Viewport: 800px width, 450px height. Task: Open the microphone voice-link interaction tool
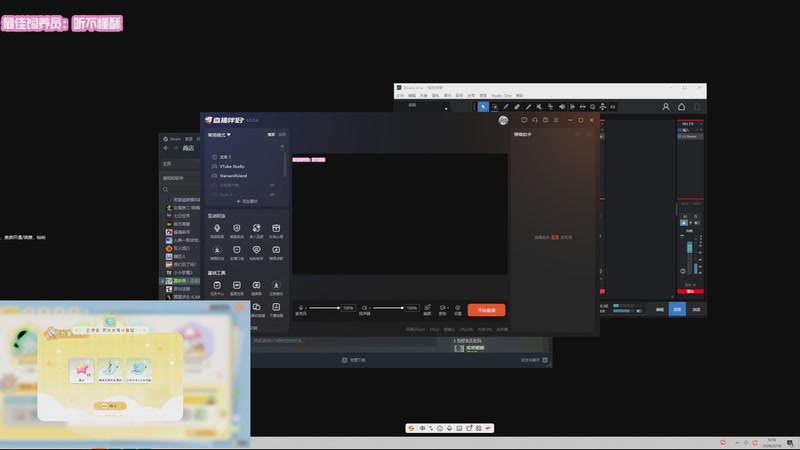[217, 230]
